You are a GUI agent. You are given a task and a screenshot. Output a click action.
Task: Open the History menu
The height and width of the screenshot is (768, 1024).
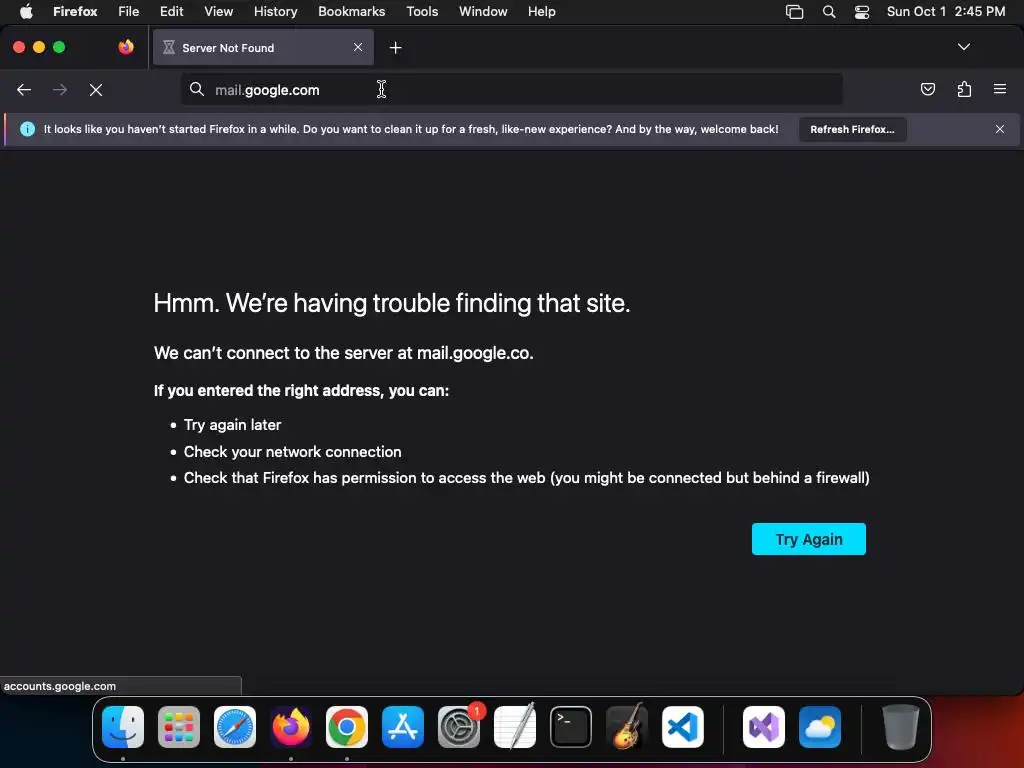click(x=275, y=11)
